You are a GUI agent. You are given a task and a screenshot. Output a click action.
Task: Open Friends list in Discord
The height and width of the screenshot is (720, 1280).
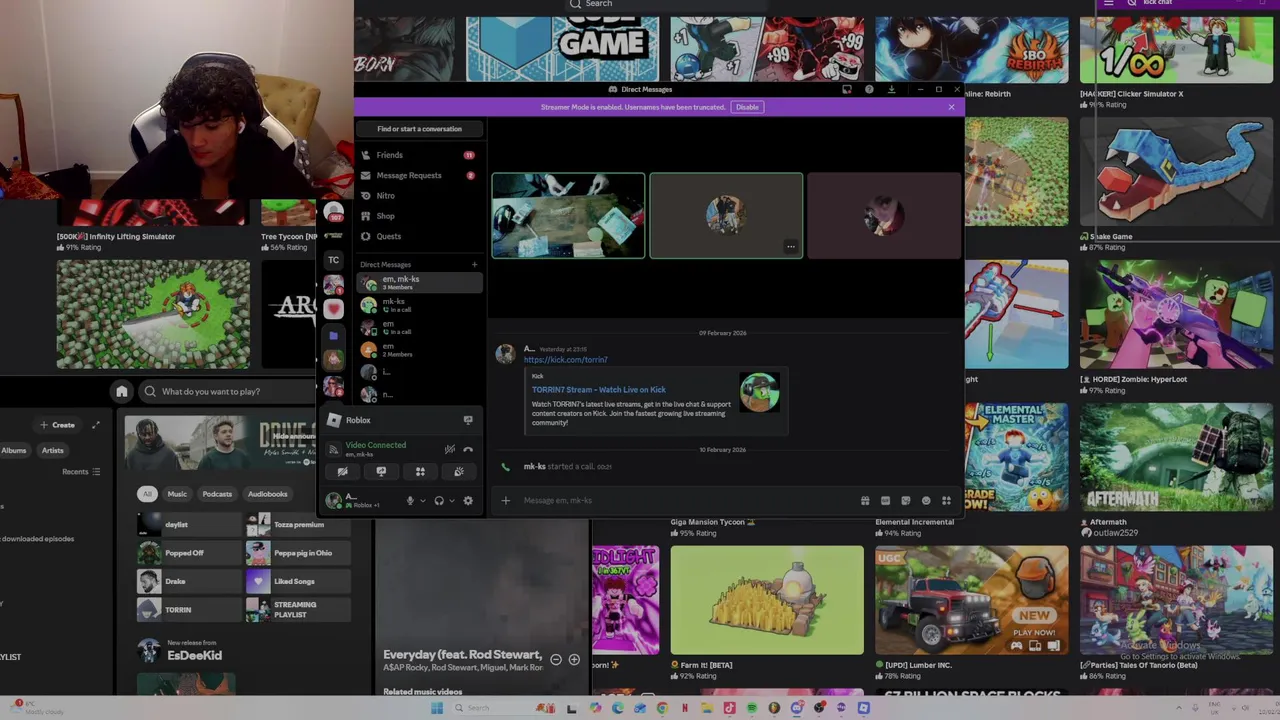419,155
